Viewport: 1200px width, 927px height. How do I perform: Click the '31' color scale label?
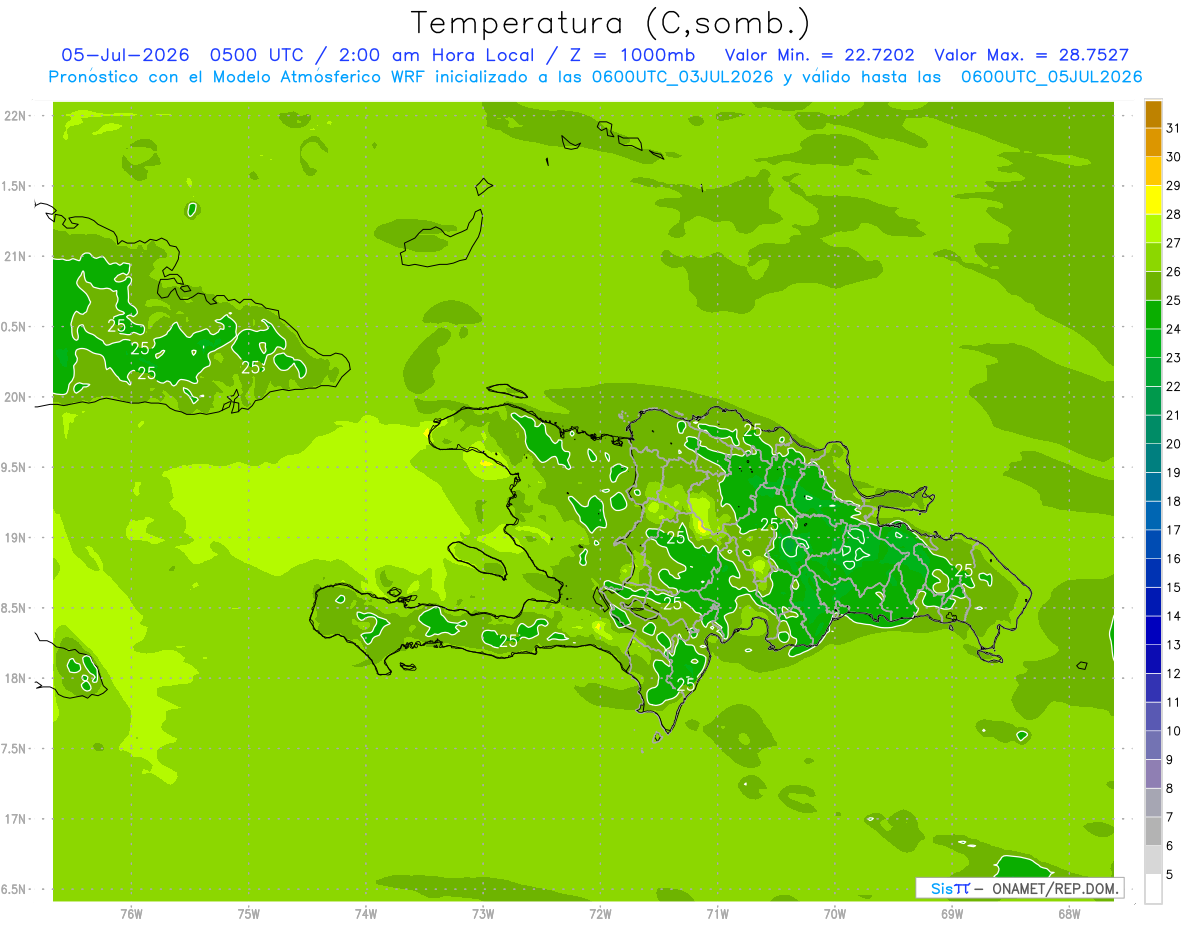pos(1174,128)
